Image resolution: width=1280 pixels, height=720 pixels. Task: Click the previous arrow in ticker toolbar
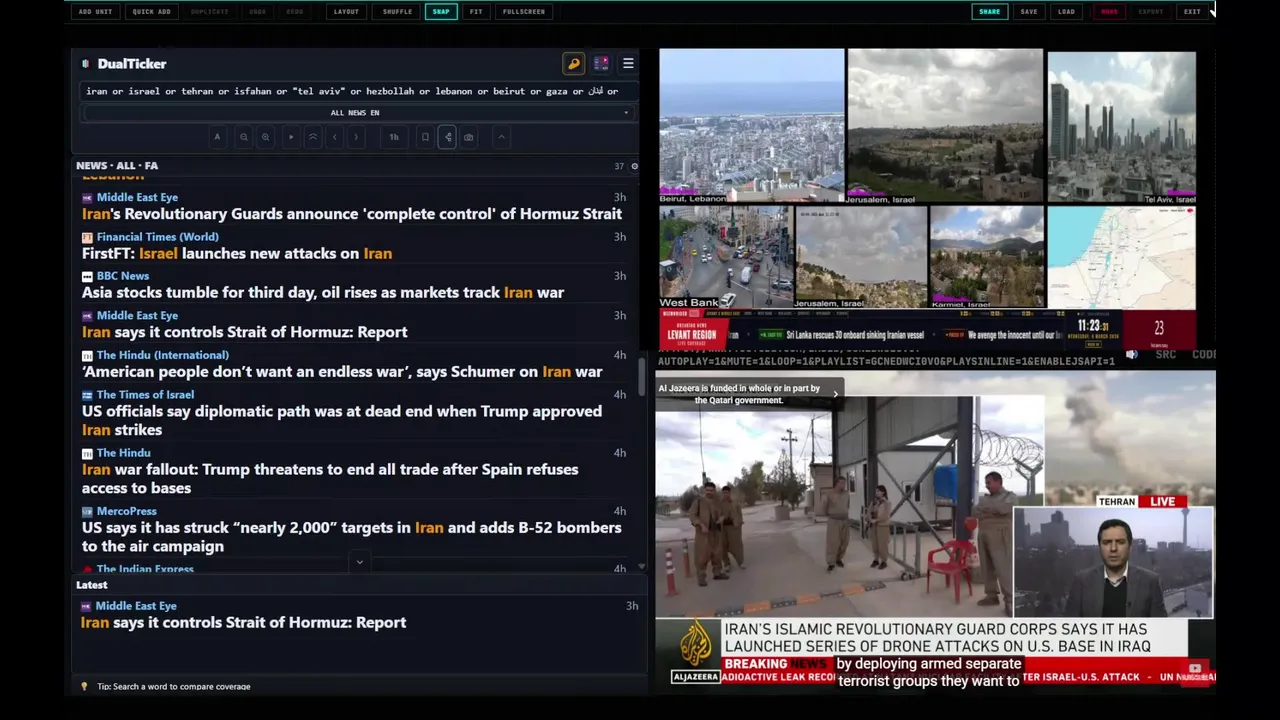334,137
